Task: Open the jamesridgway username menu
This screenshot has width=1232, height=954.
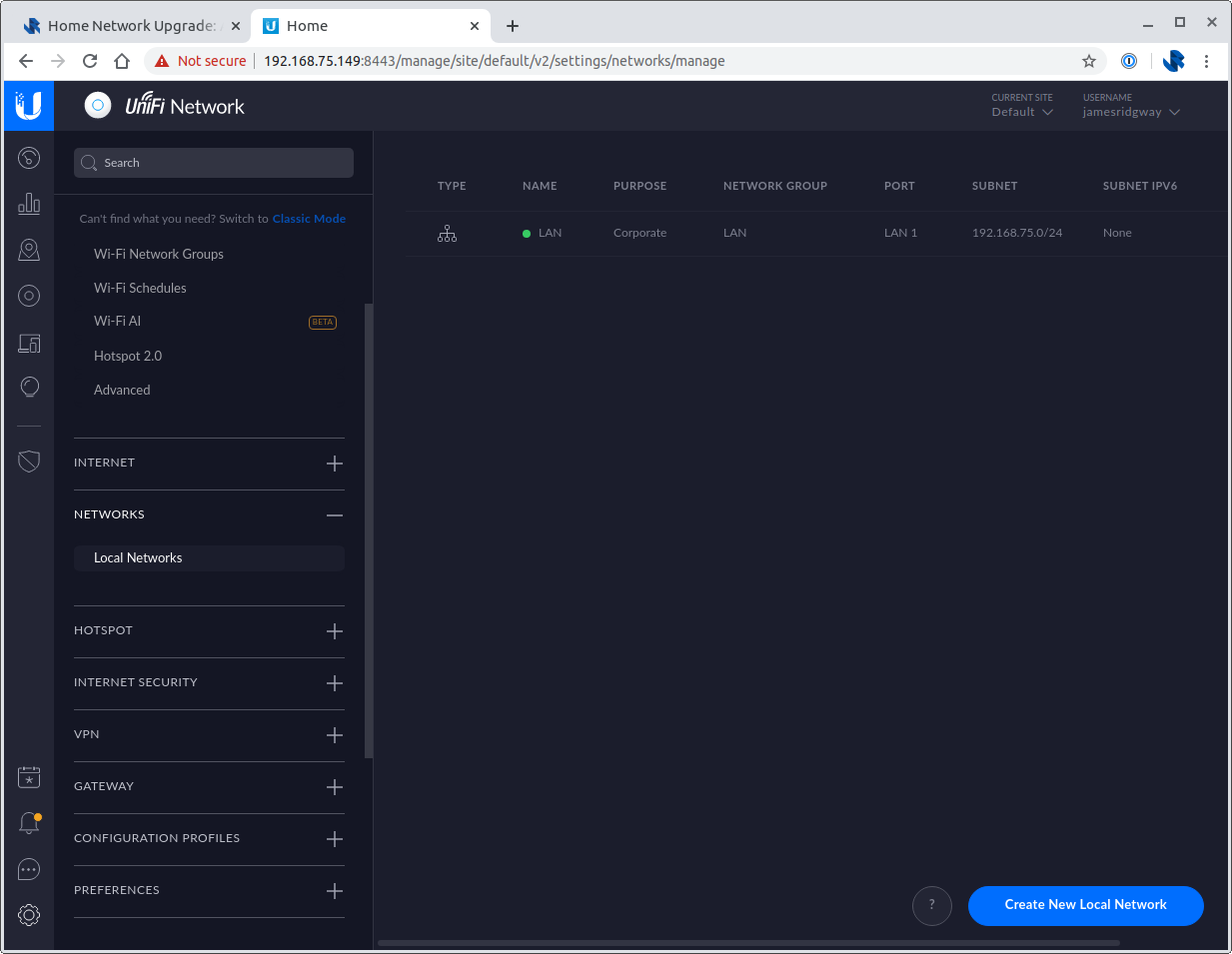Action: click(1130, 111)
